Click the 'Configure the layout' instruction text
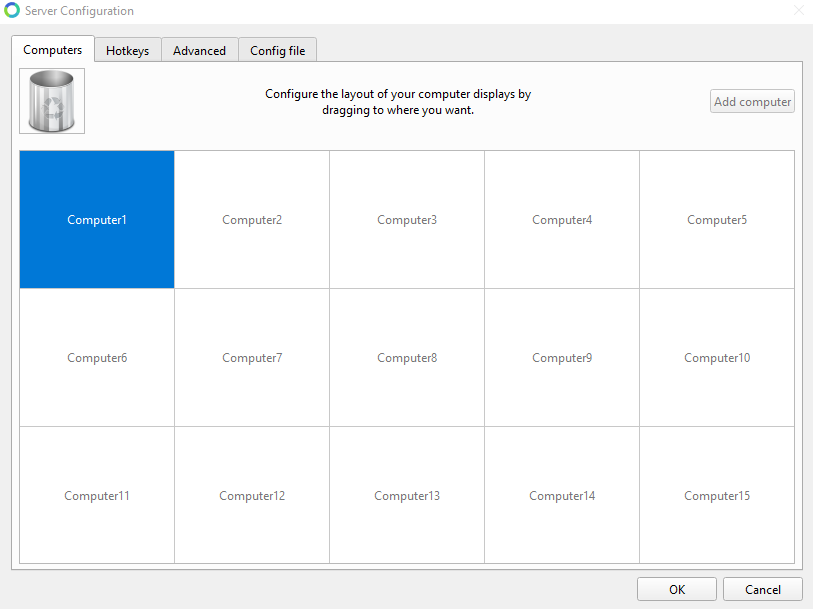Viewport: 813px width, 609px height. pos(398,102)
